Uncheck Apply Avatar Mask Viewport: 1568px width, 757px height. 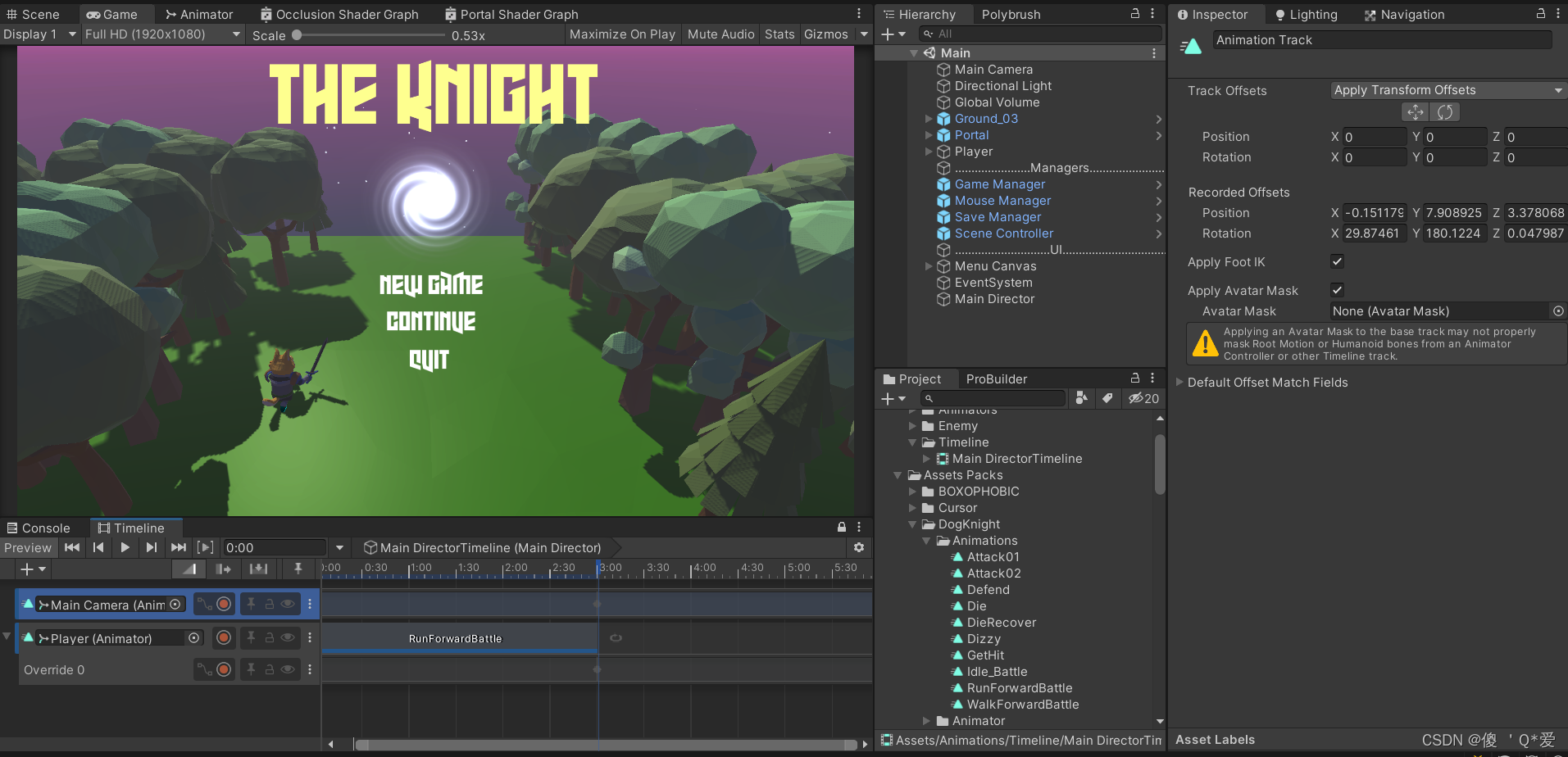click(1337, 290)
